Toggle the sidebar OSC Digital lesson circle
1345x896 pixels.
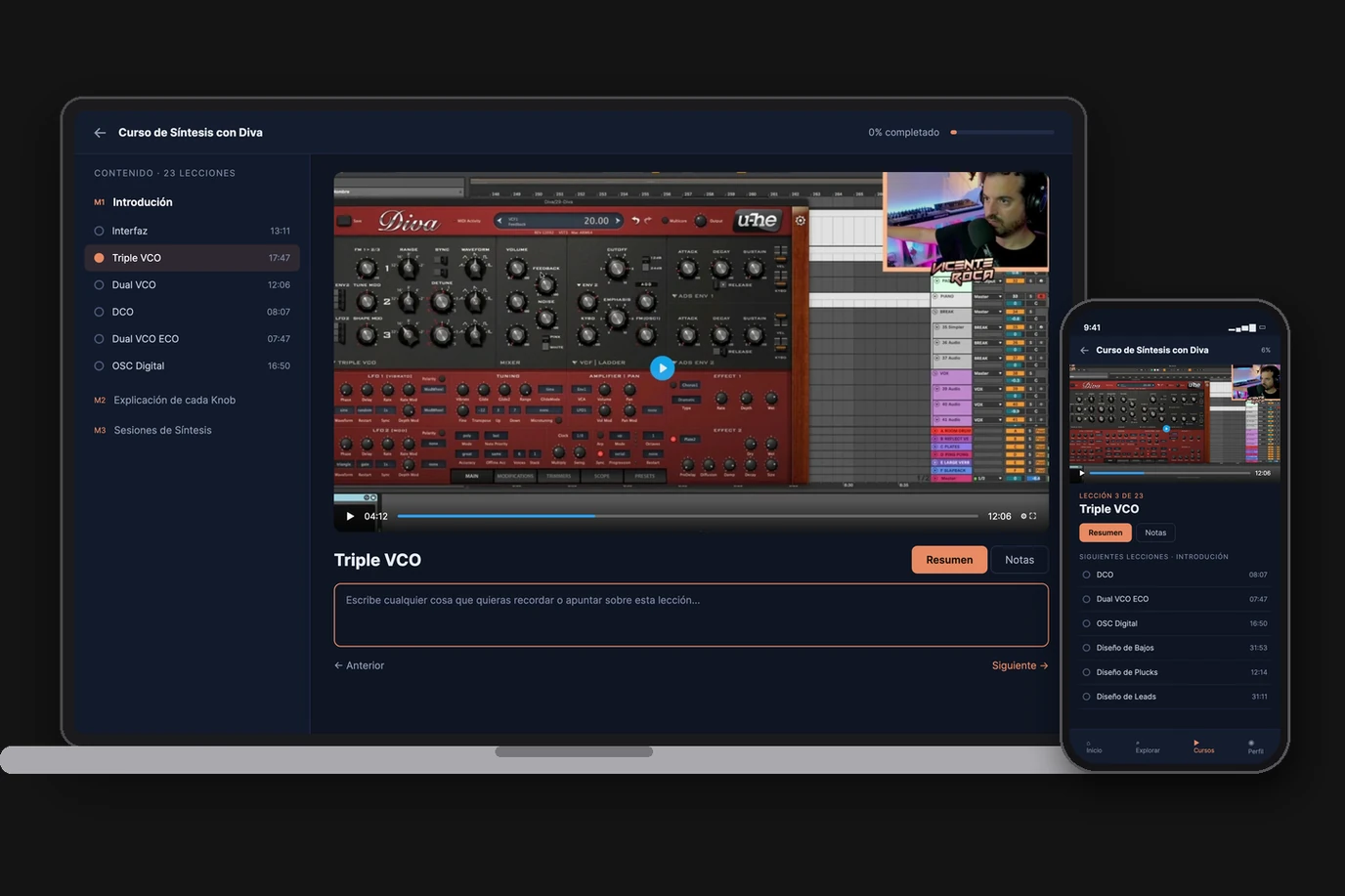(99, 365)
